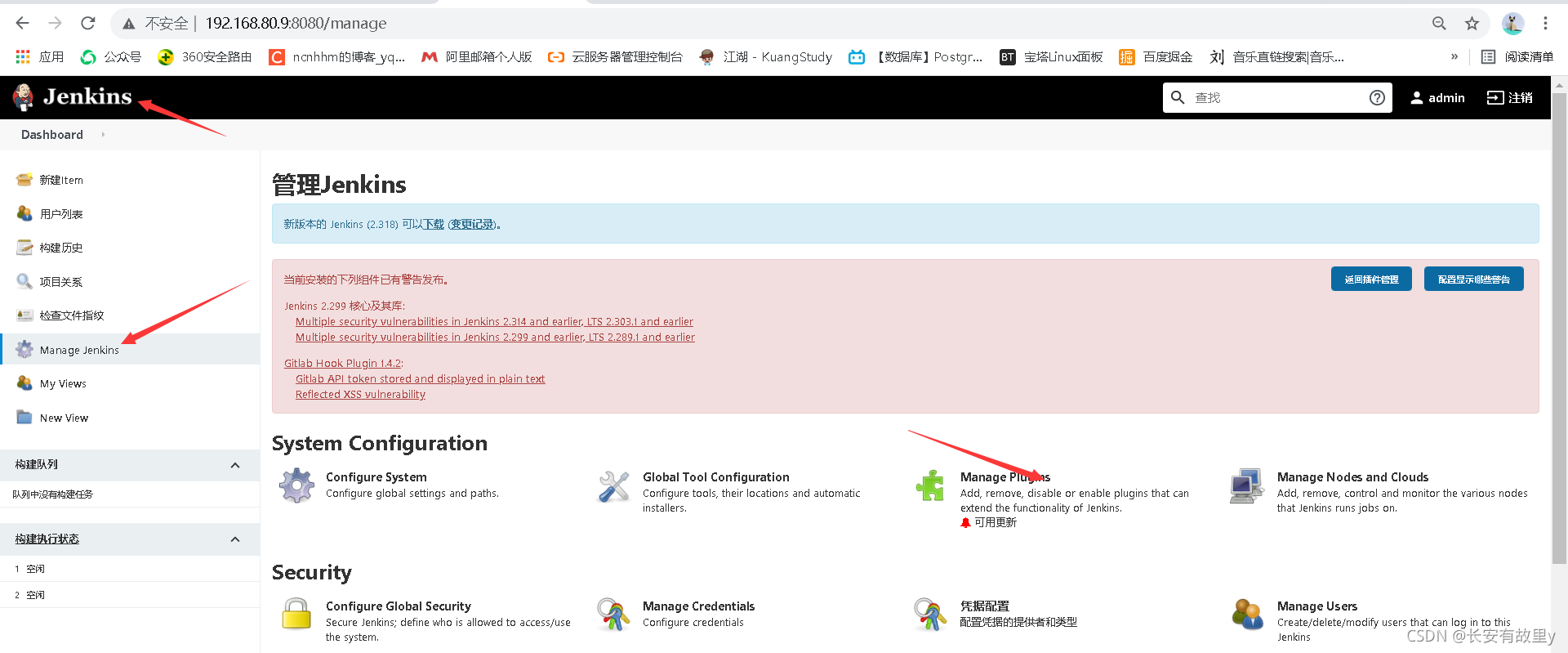Screen dimensions: 1568x653
Task: Open Gitlab API token stored in plain text link
Action: click(420, 378)
